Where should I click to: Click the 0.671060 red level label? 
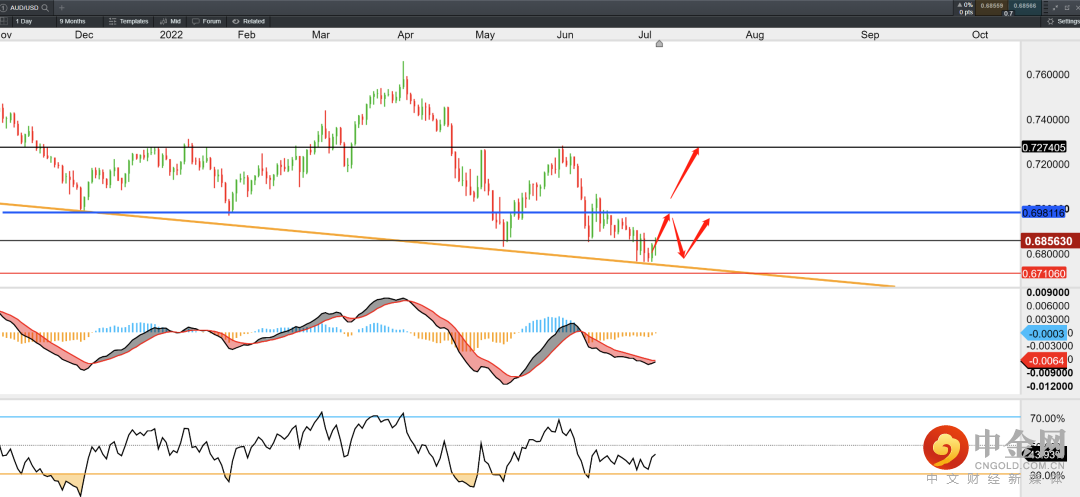tap(1044, 273)
